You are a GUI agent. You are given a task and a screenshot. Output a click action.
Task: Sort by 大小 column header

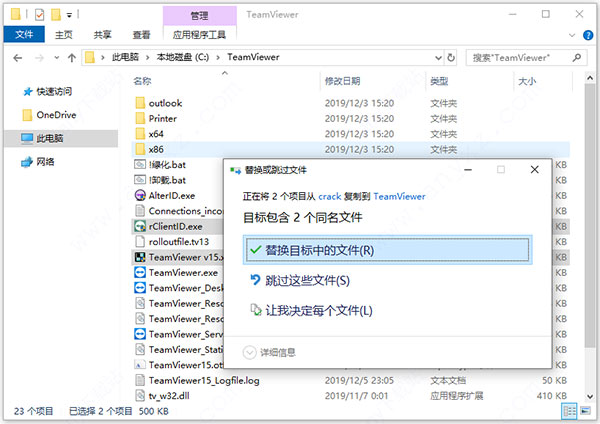pyautogui.click(x=527, y=81)
